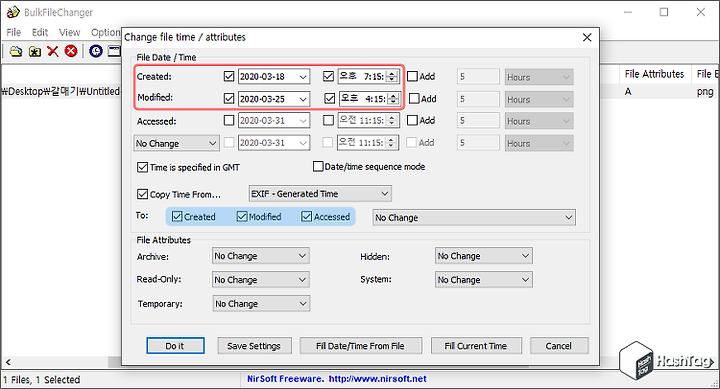Open the Temporary attribute dropdown
This screenshot has height=389, width=720.
tap(261, 304)
